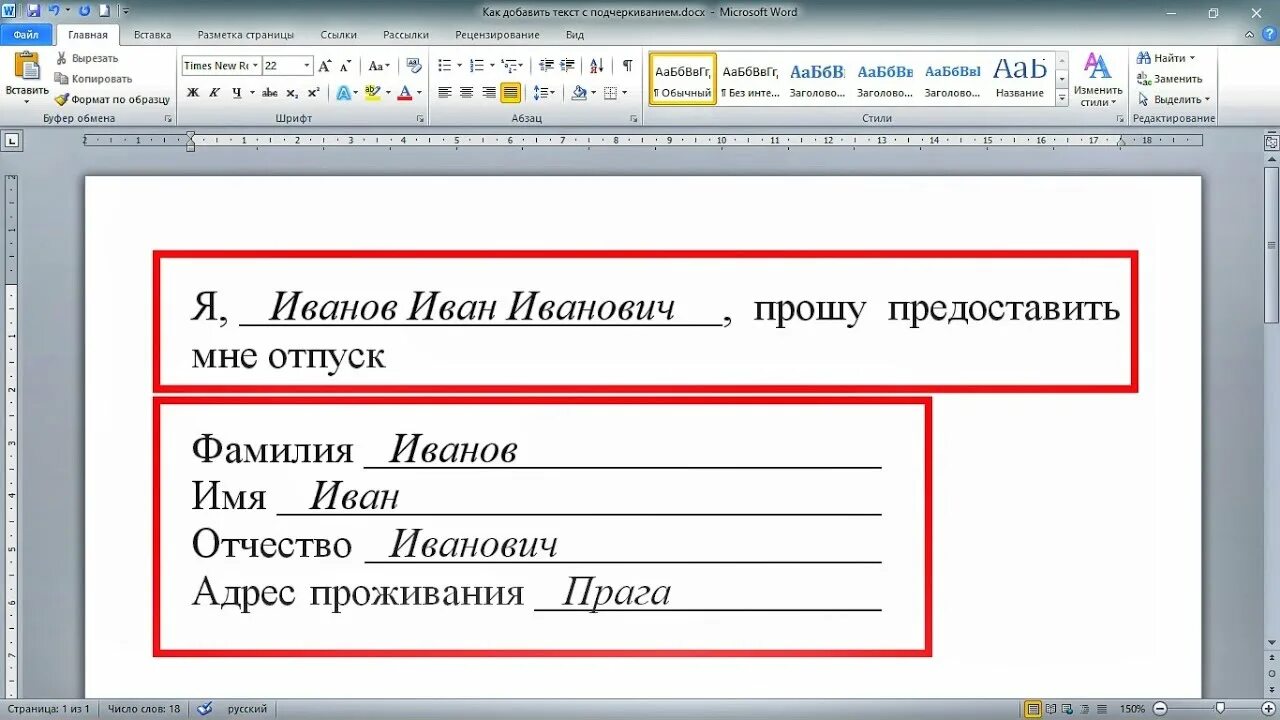Open the Change Case (Аа) menu

point(378,66)
